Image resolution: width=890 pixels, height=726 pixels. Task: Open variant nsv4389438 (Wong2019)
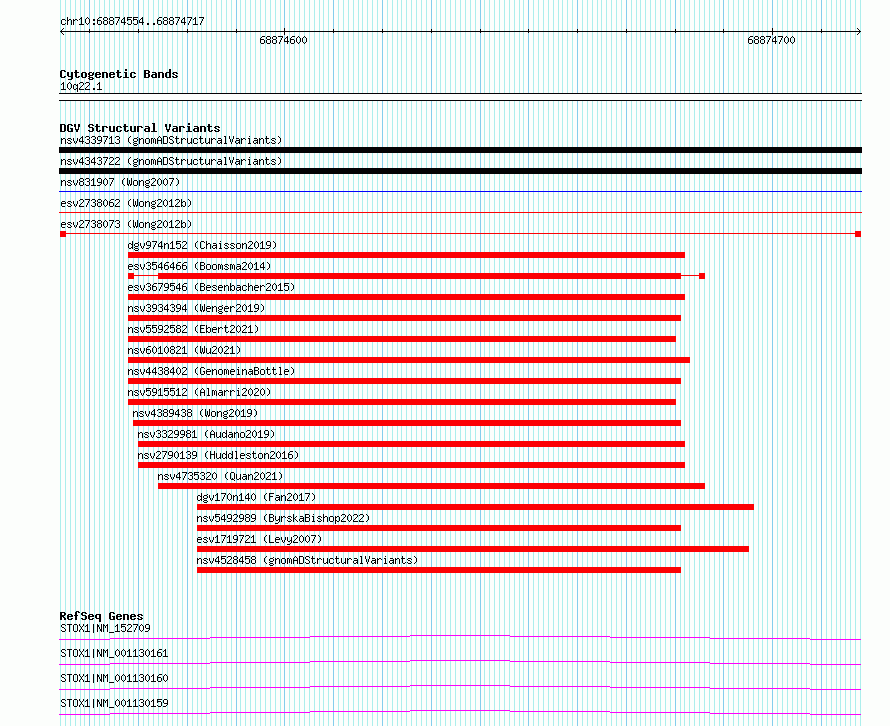tap(195, 413)
